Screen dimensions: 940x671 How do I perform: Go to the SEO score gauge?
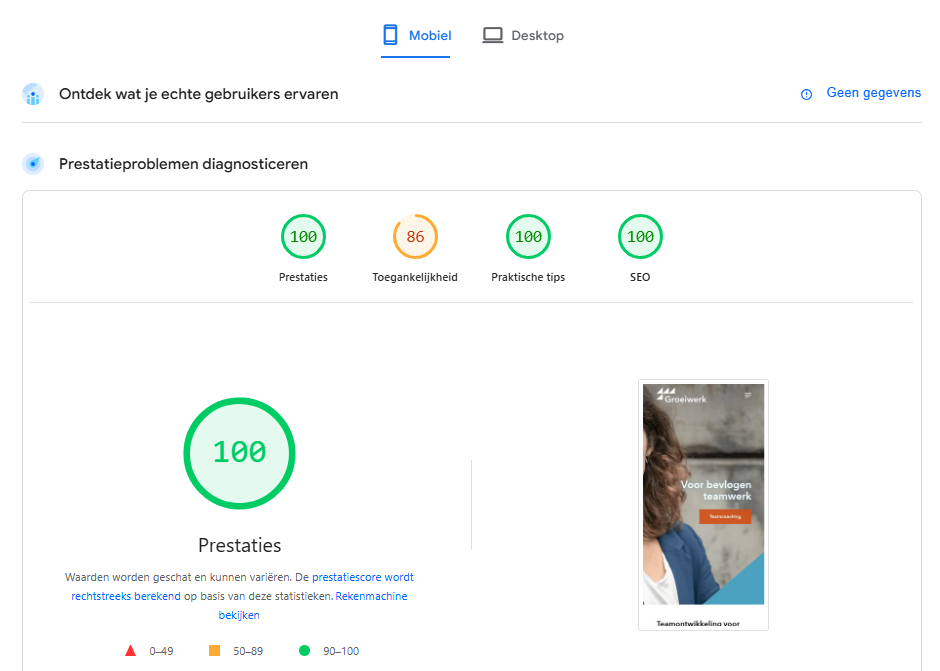(640, 238)
